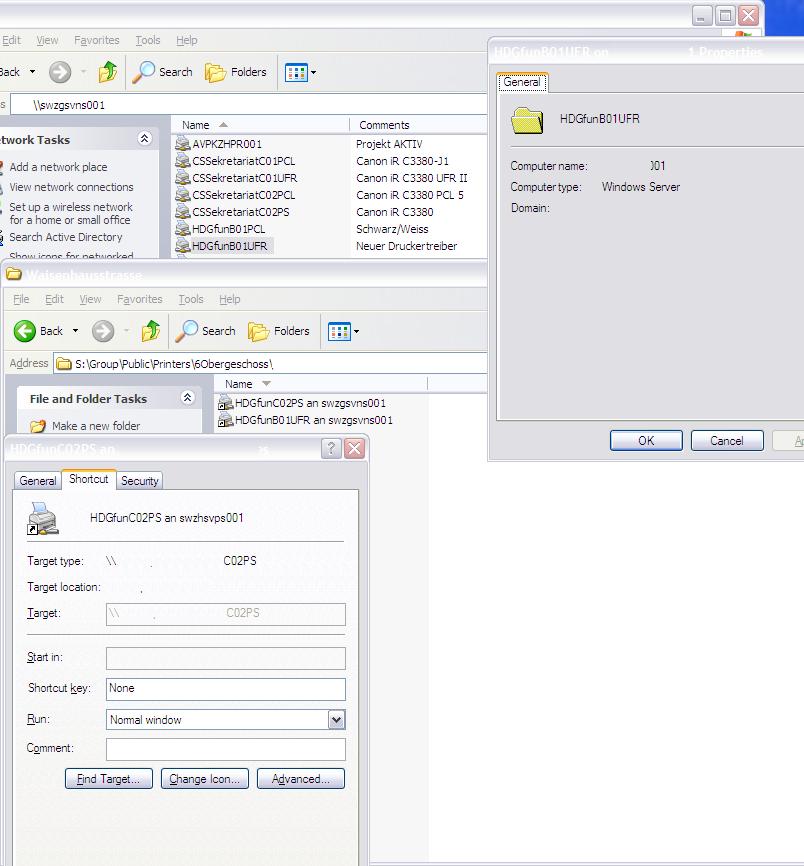Switch to General tab in shortcut properties
The height and width of the screenshot is (866, 804).
38,481
